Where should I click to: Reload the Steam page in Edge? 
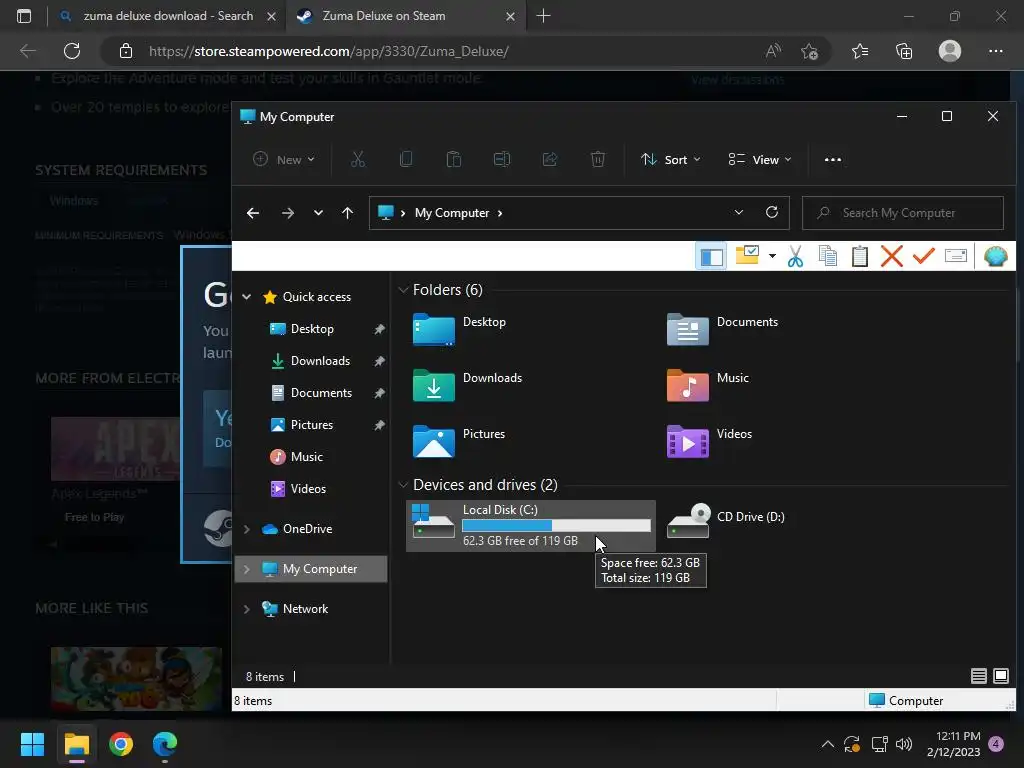tap(72, 51)
